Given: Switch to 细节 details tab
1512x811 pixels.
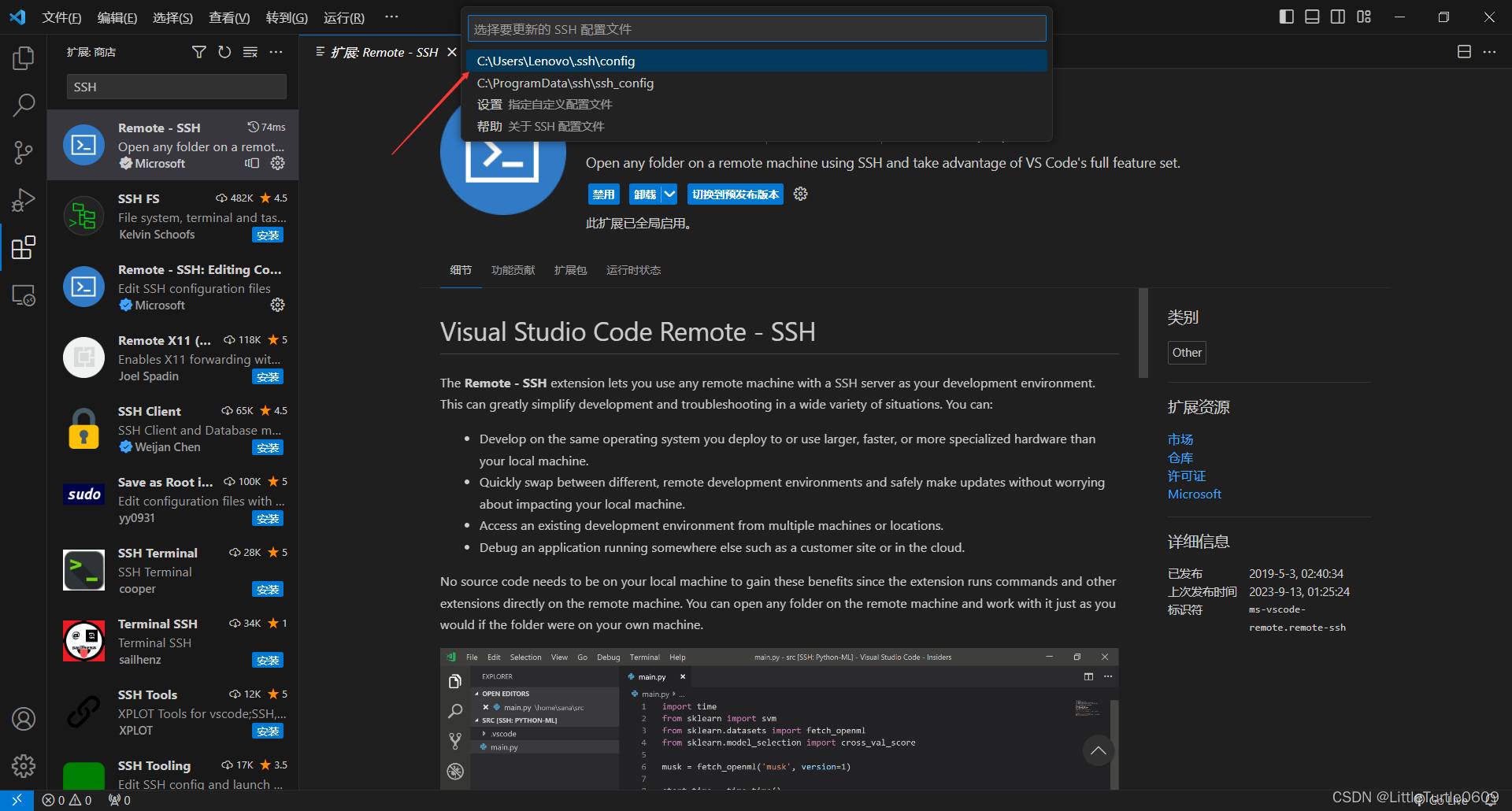Looking at the screenshot, I should pos(461,270).
